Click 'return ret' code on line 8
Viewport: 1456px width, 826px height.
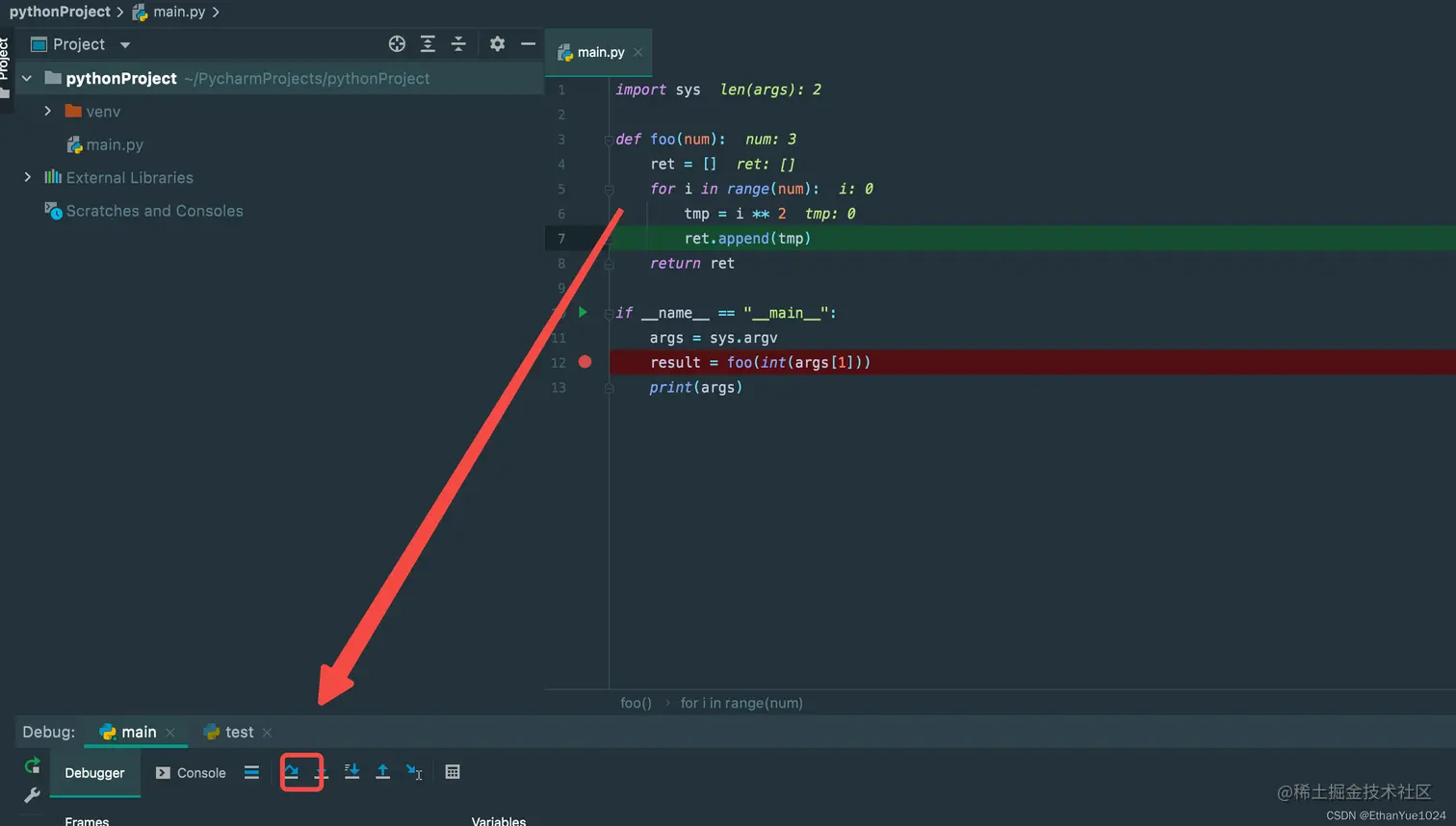tap(691, 263)
